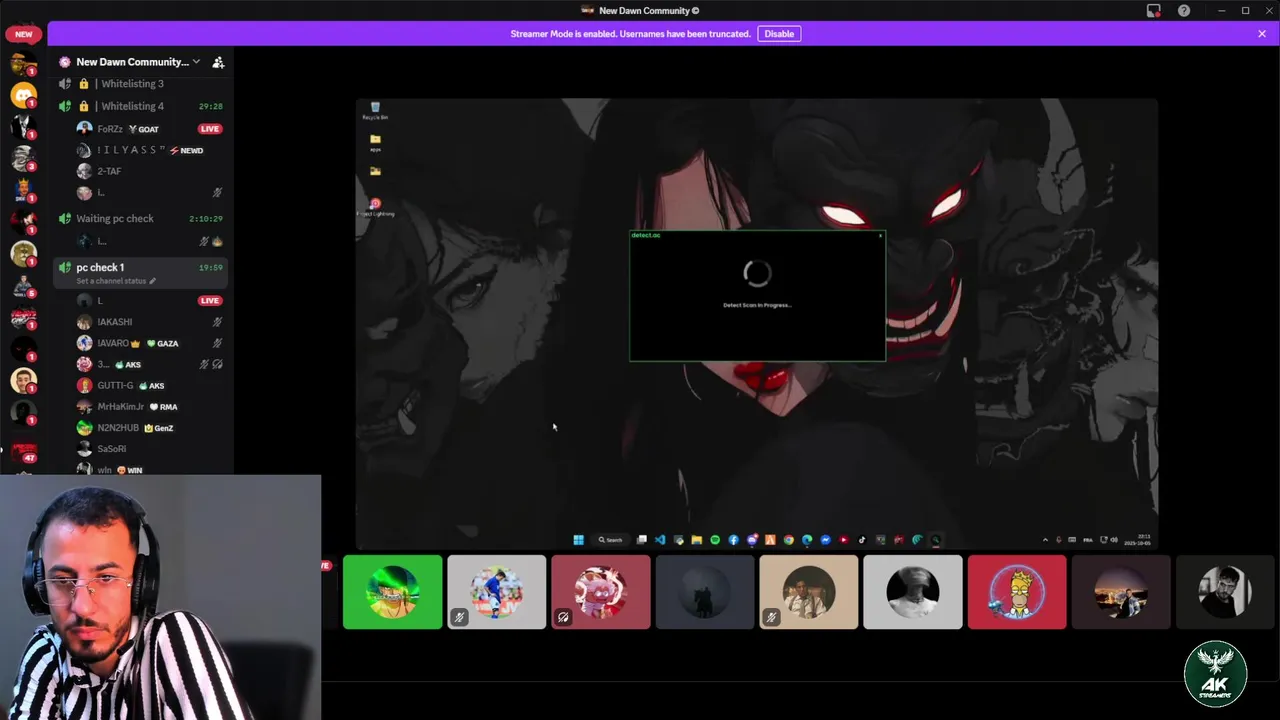Click the volume icon in streamed system tray
Viewport: 1280px width, 720px height.
point(1114,540)
